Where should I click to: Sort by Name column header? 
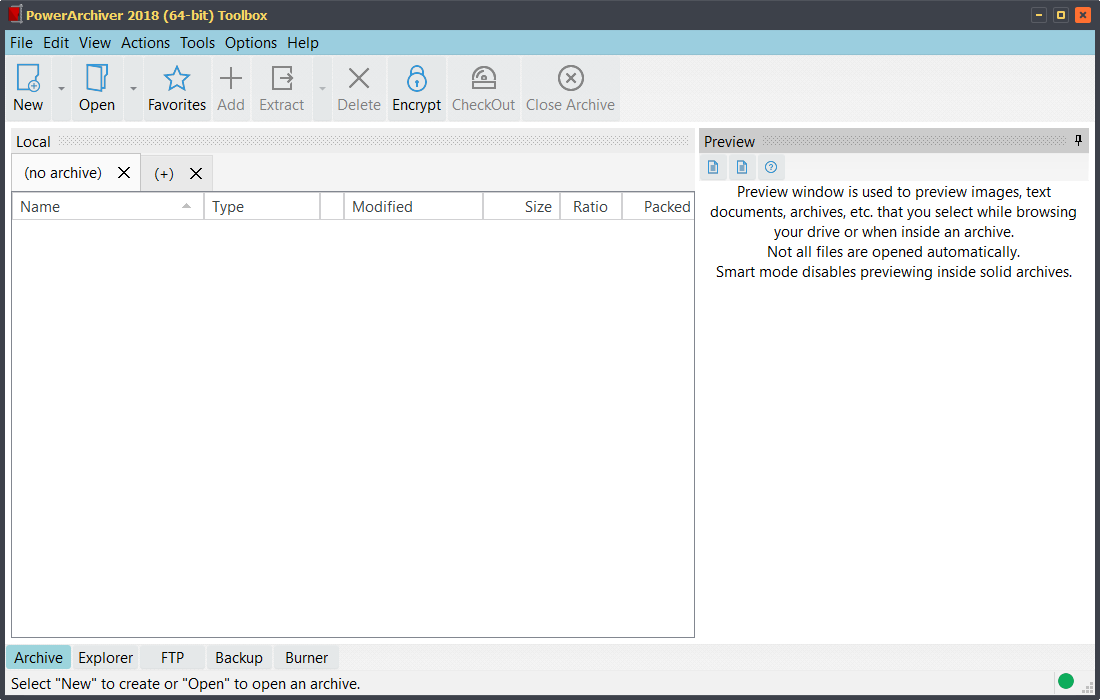pos(107,207)
